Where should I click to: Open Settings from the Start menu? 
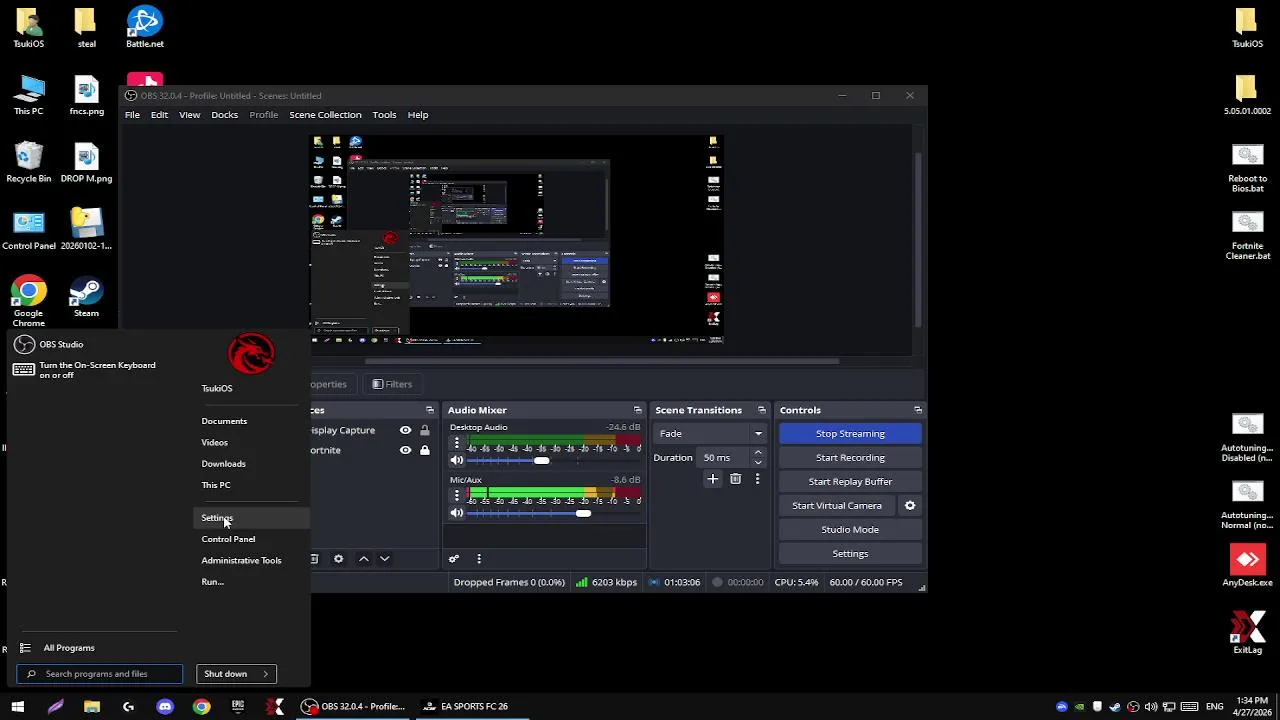coord(217,518)
